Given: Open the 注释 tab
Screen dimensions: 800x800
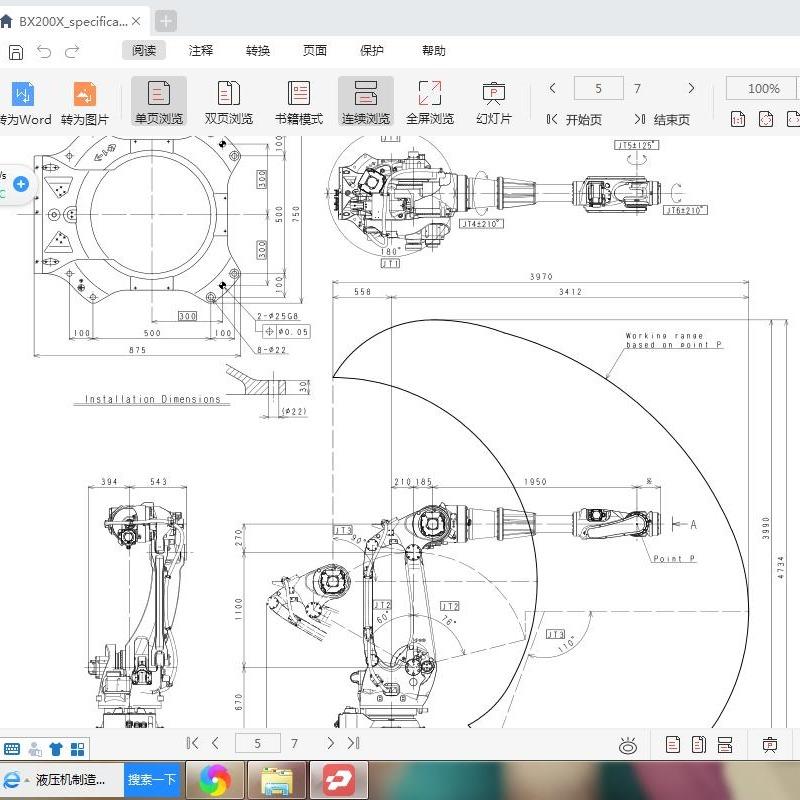Looking at the screenshot, I should [x=201, y=50].
